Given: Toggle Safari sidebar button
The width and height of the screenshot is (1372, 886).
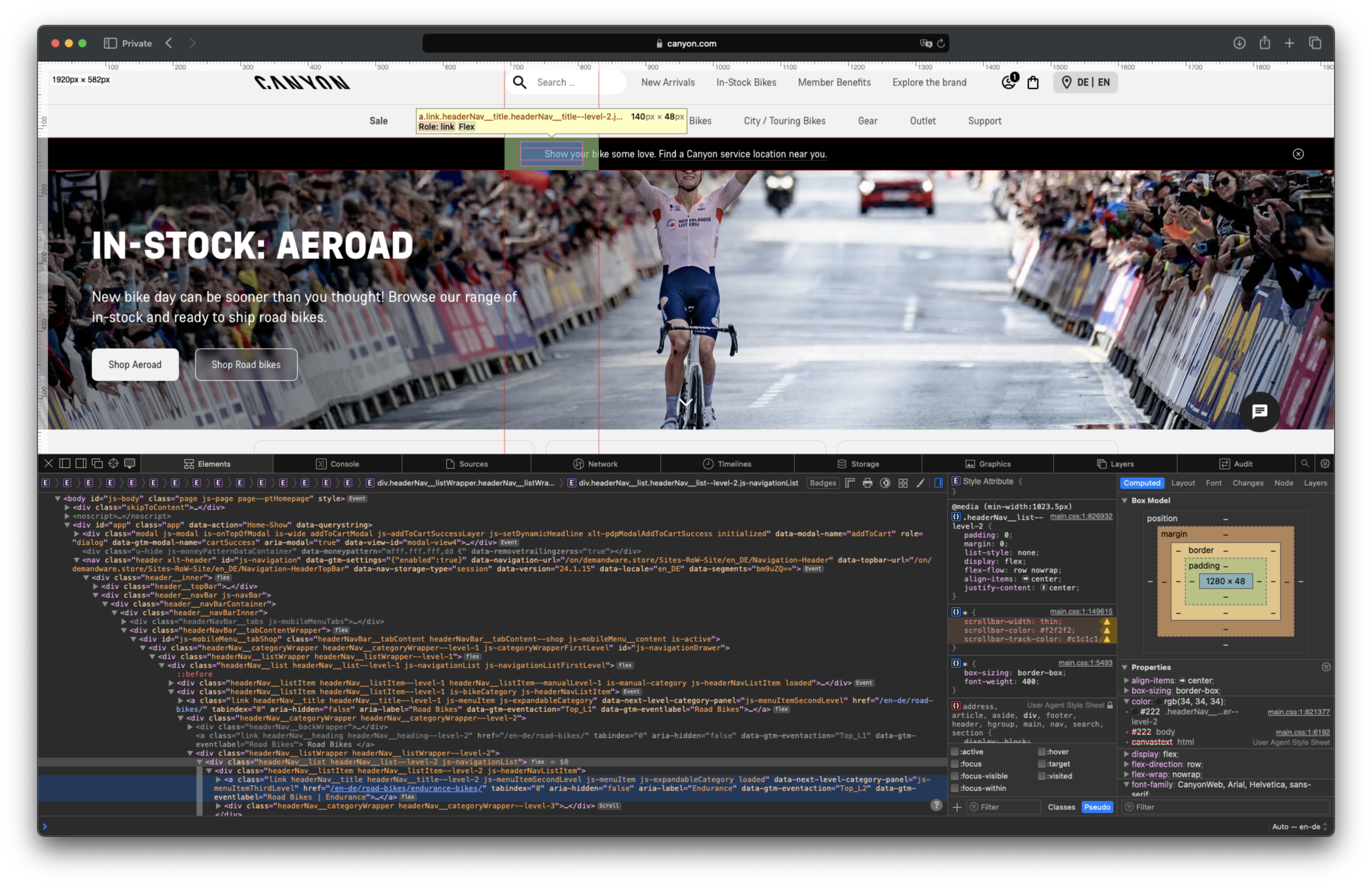Looking at the screenshot, I should pos(110,43).
